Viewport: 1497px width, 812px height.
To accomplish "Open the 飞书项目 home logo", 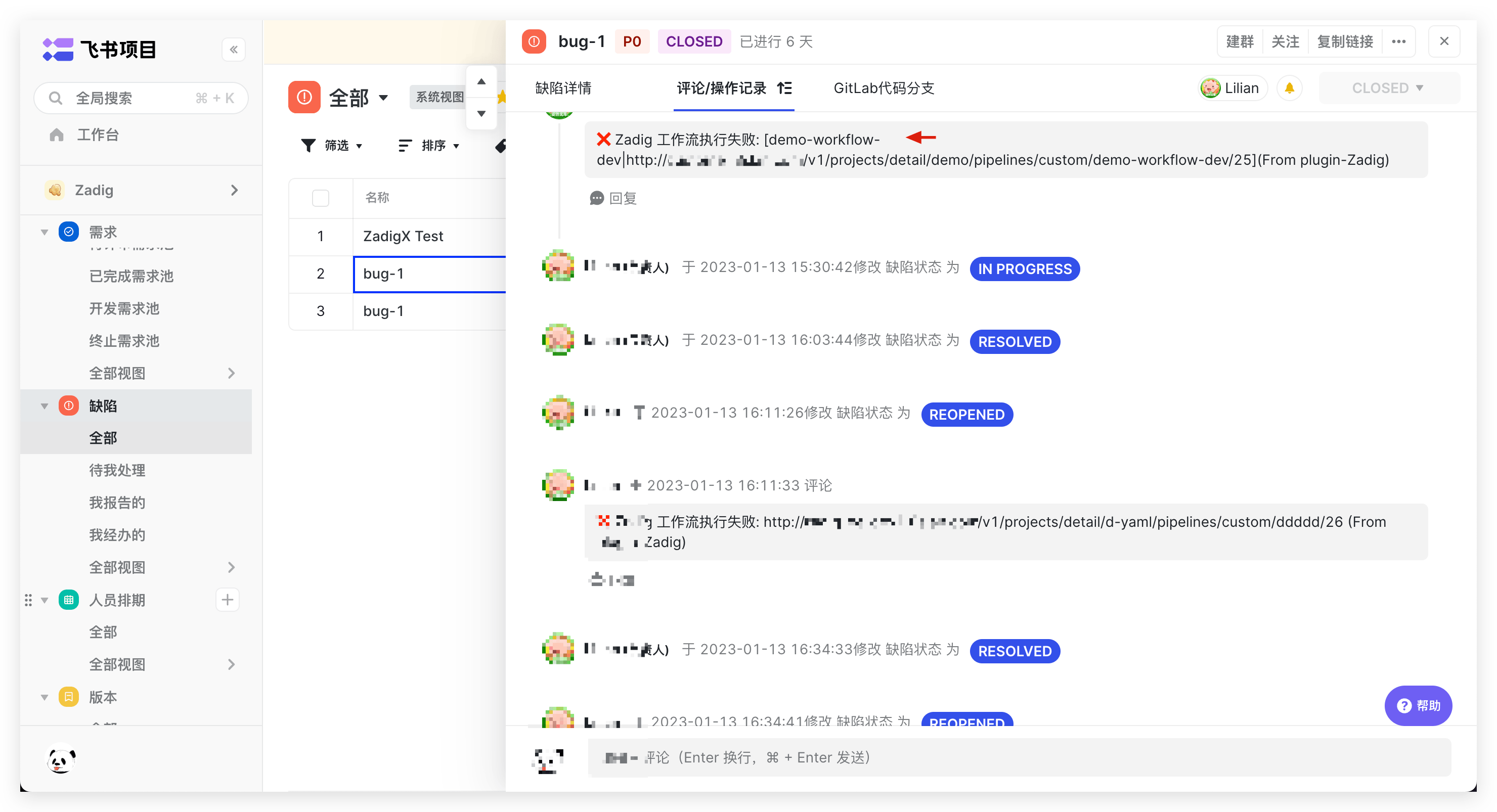I will pyautogui.click(x=59, y=50).
